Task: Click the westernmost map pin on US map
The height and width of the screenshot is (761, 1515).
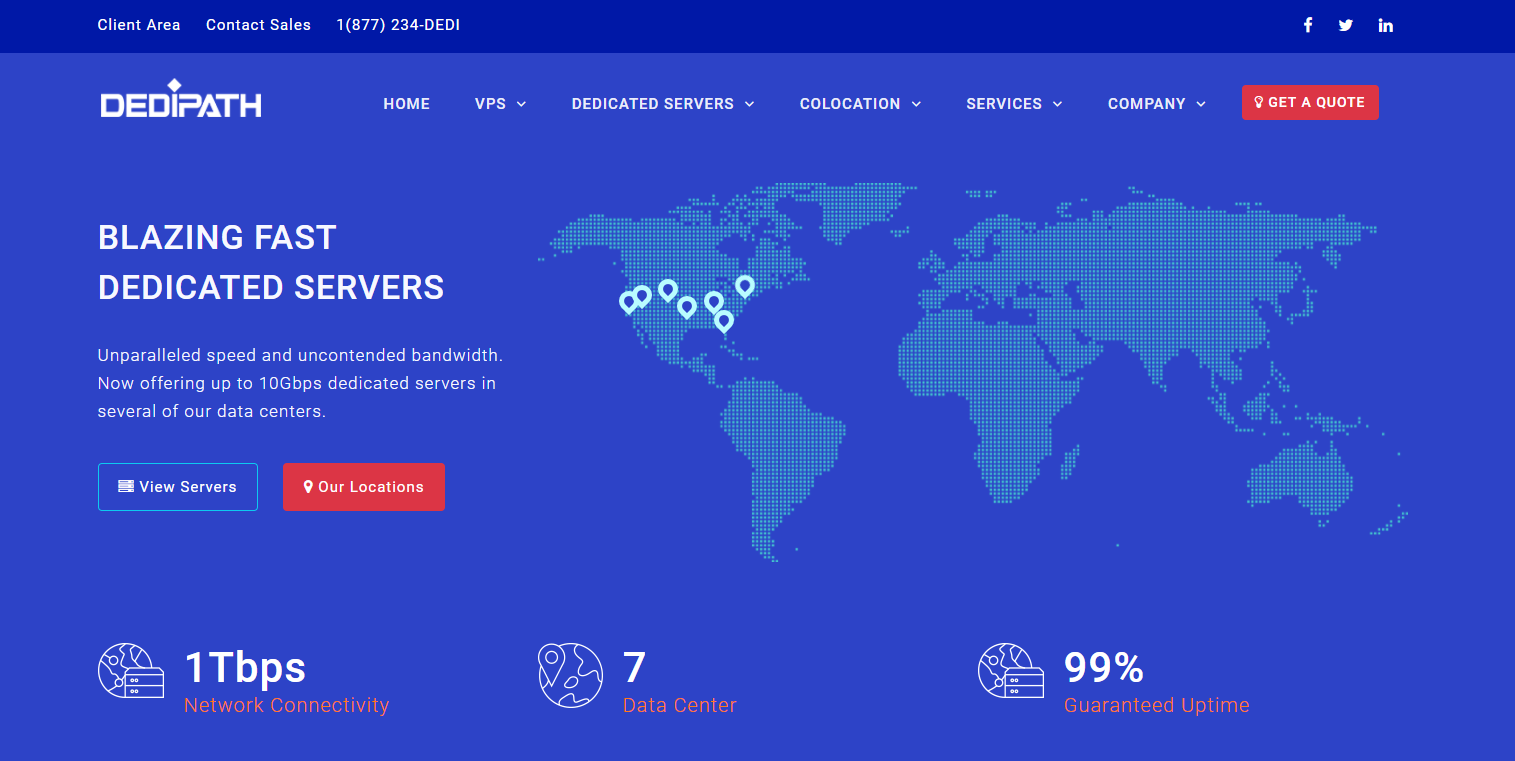Action: point(629,301)
